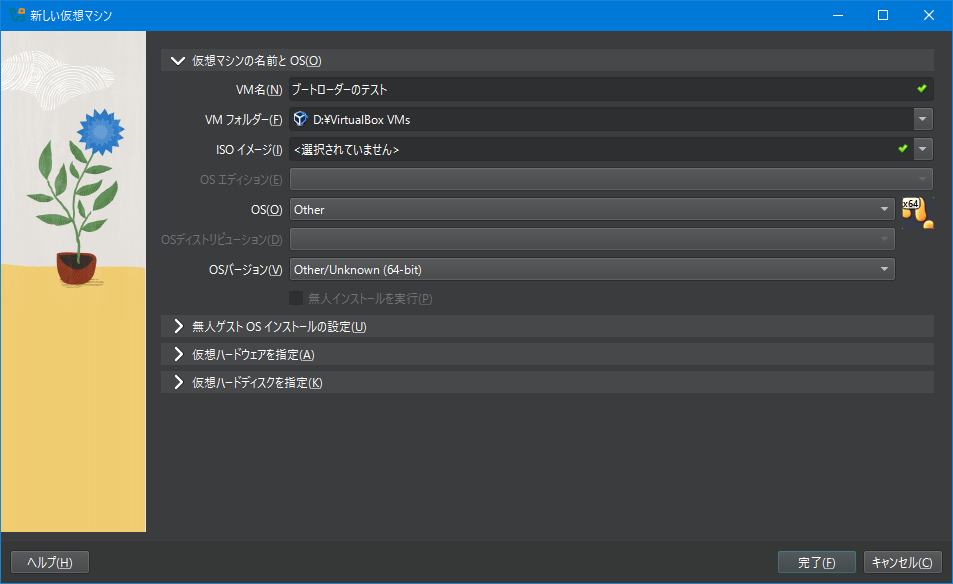Click the x64 OS type icon
Image resolution: width=953 pixels, height=584 pixels.
(918, 213)
